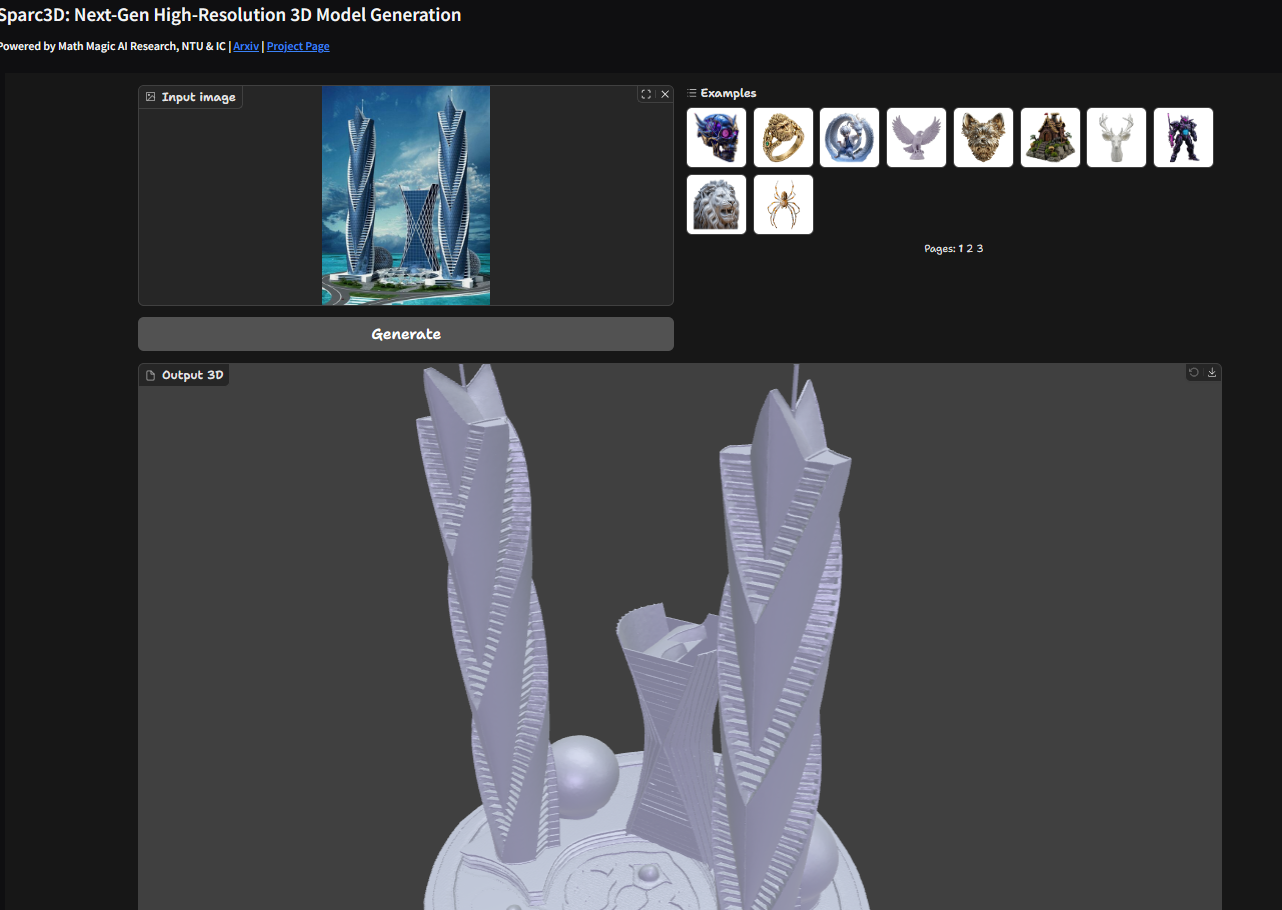This screenshot has height=910, width=1282.
Task: Click the "Examples" heading text
Action: tap(729, 93)
